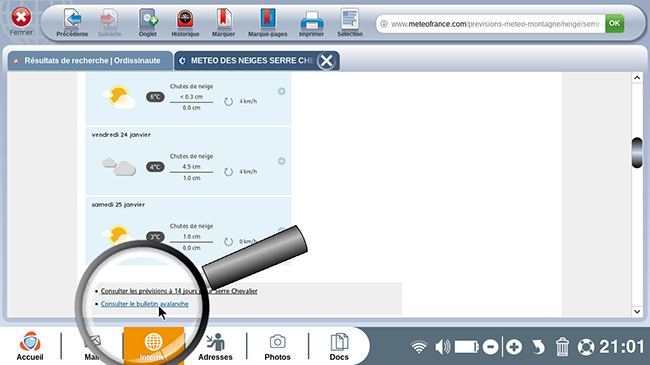Open the Docs app

[x=339, y=347]
